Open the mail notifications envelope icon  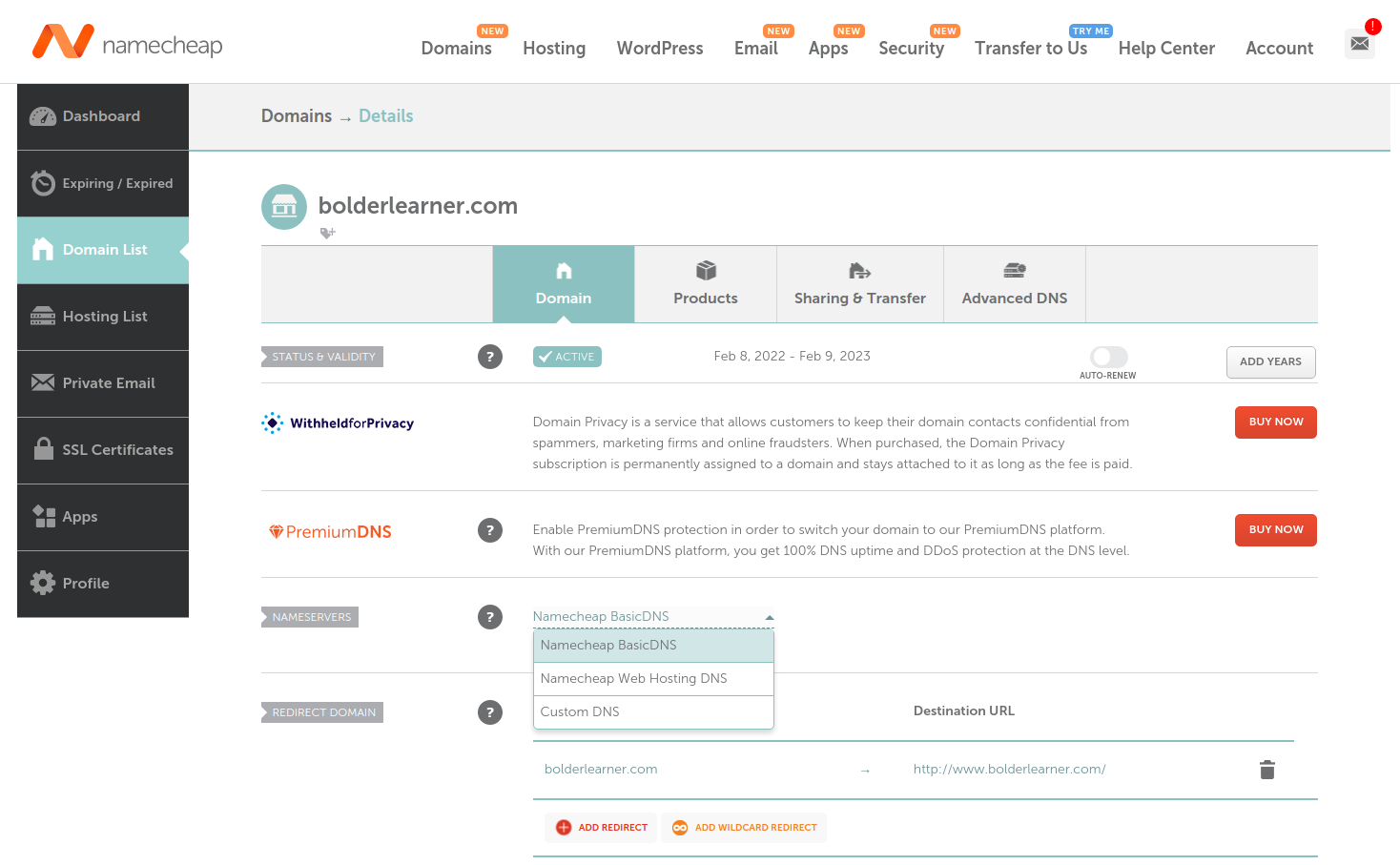point(1360,44)
